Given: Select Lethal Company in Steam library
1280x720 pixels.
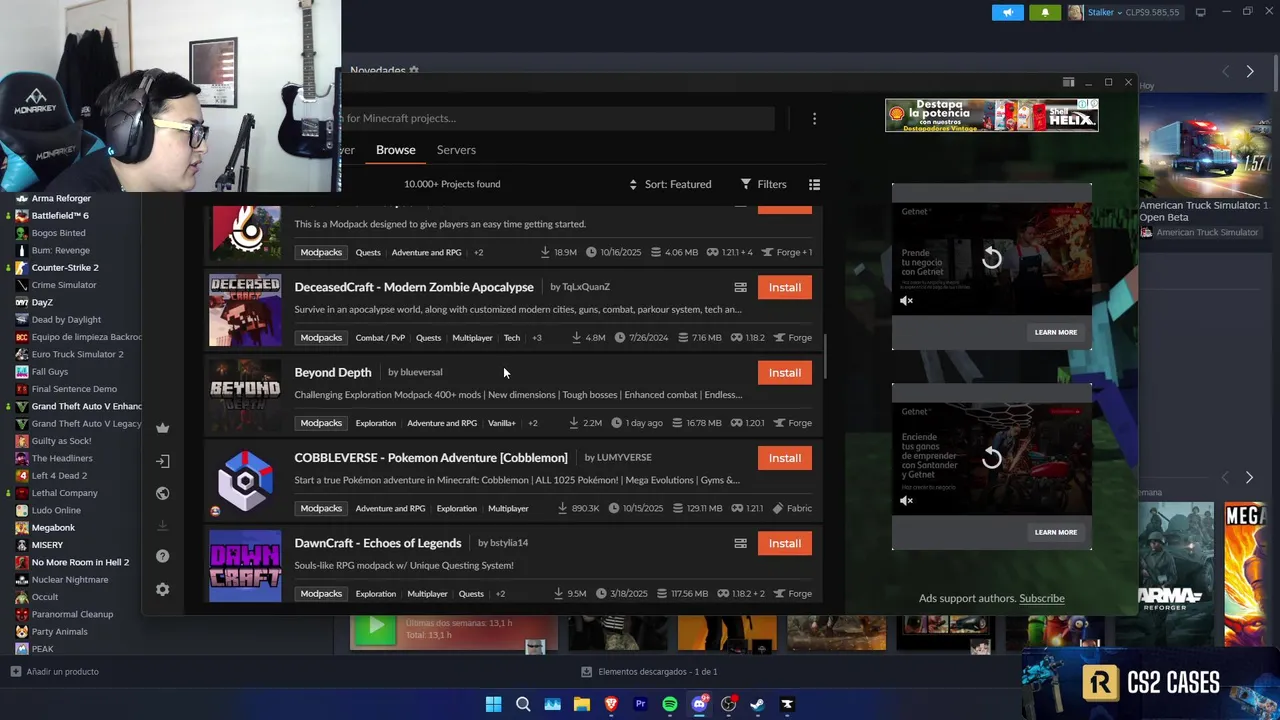Looking at the screenshot, I should pos(64,493).
